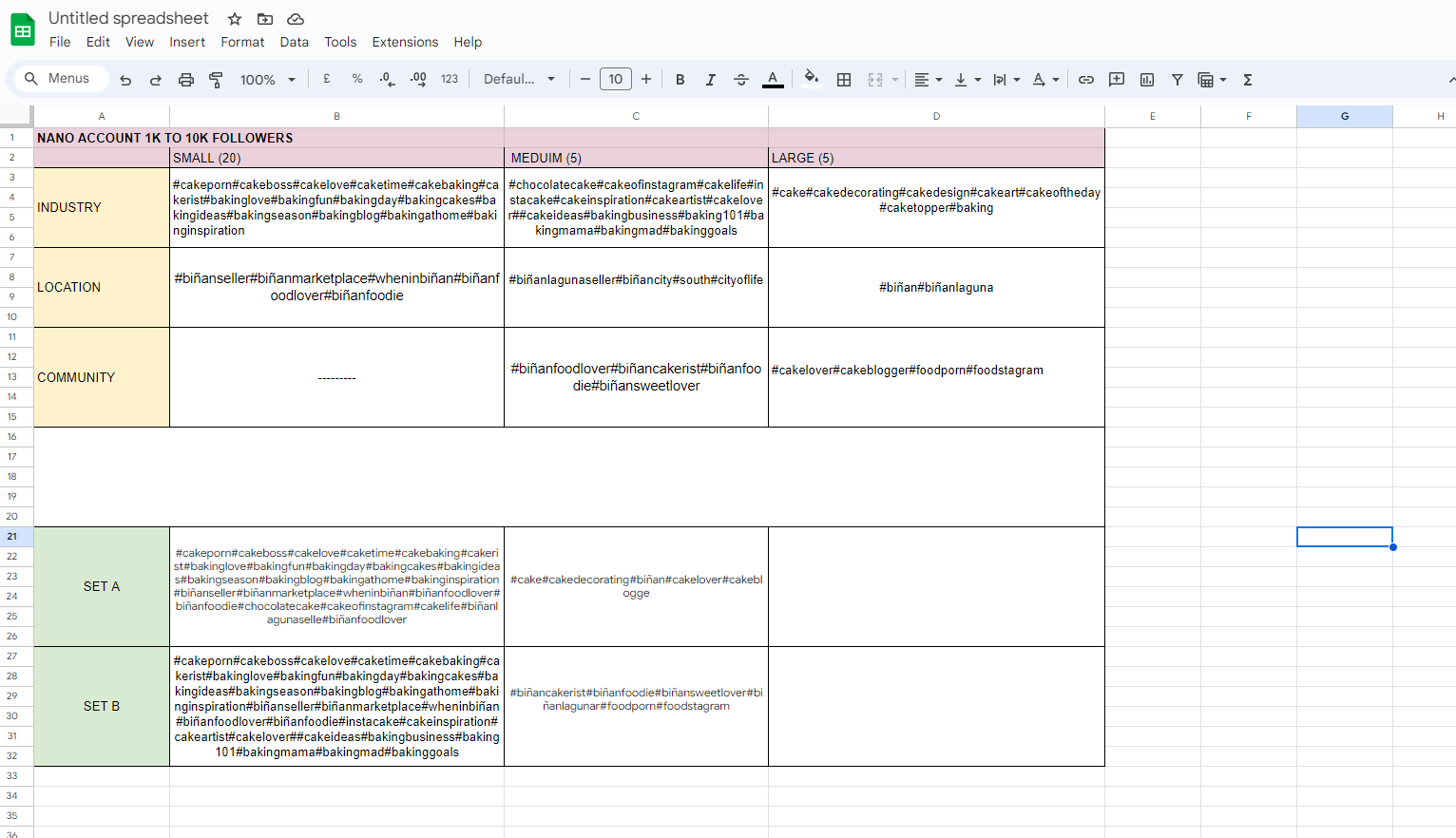Open the Data menu
Viewport: 1456px width, 838px height.
(295, 42)
